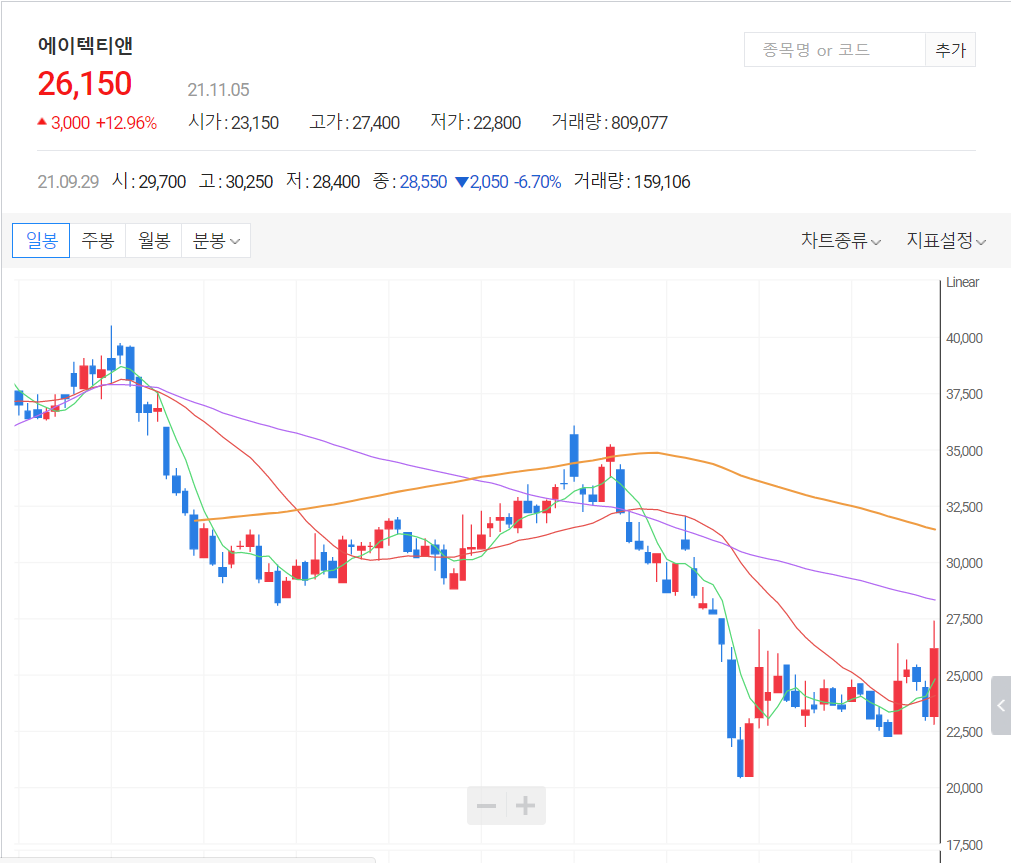Click the current price 26,150
The height and width of the screenshot is (863, 1011).
click(84, 84)
